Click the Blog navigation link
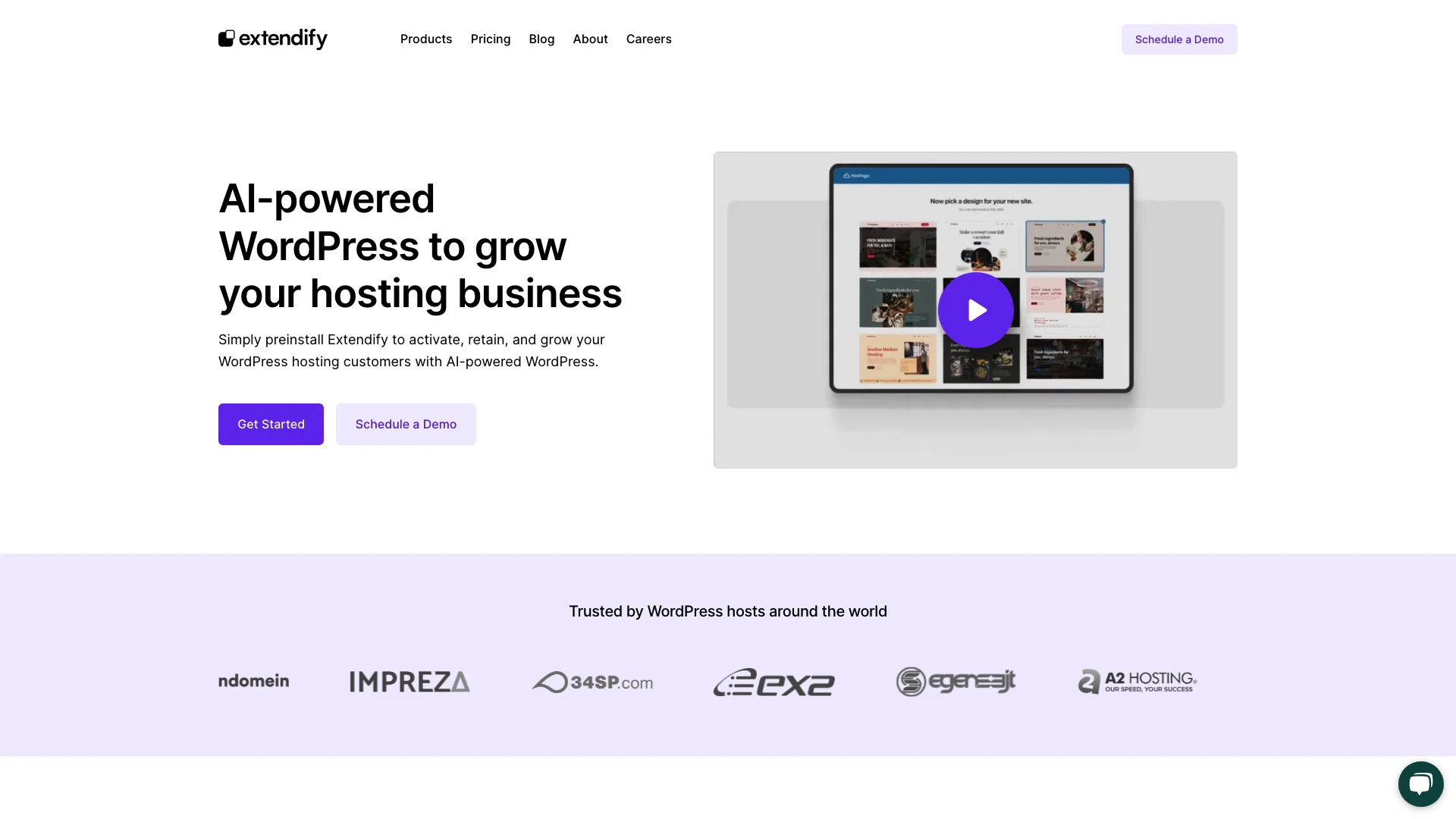This screenshot has height=819, width=1456. tap(542, 39)
